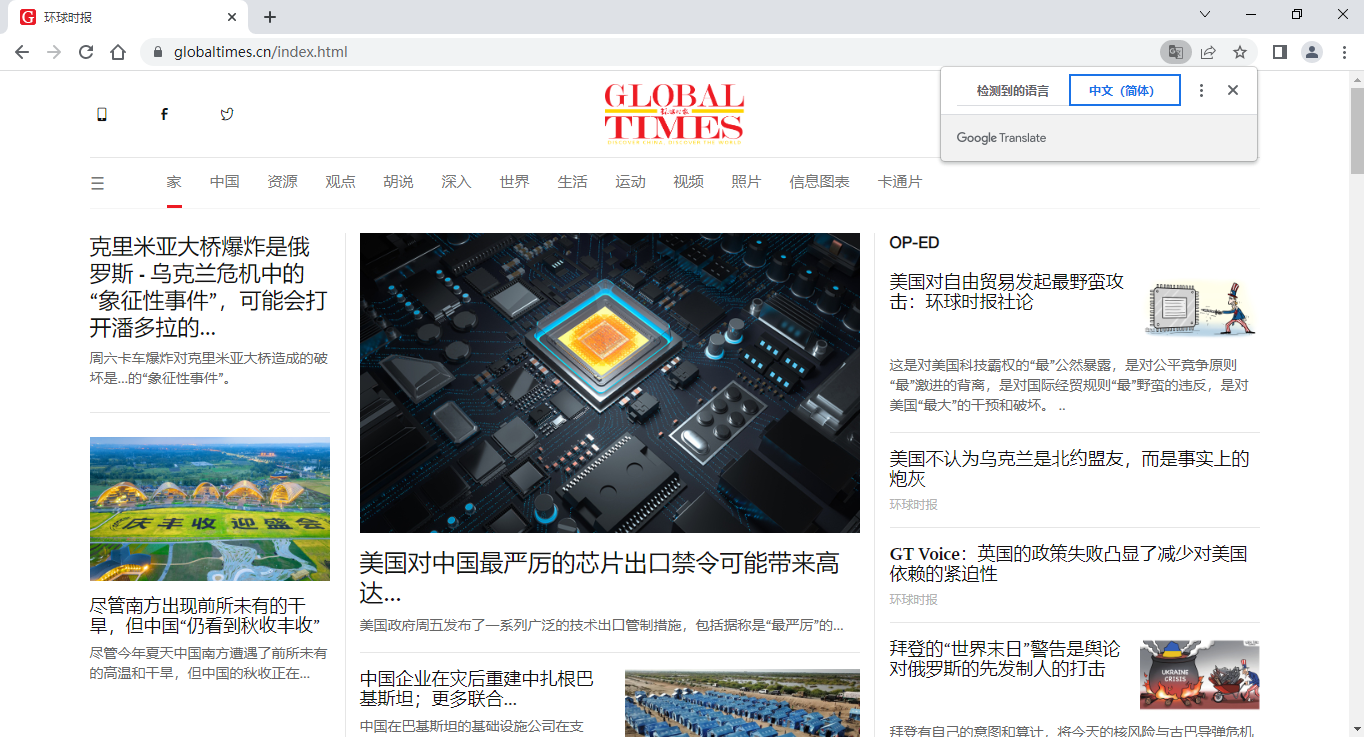Open the 尽管南方出现前所未有的干旱 headline
The image size is (1364, 737).
pos(205,616)
